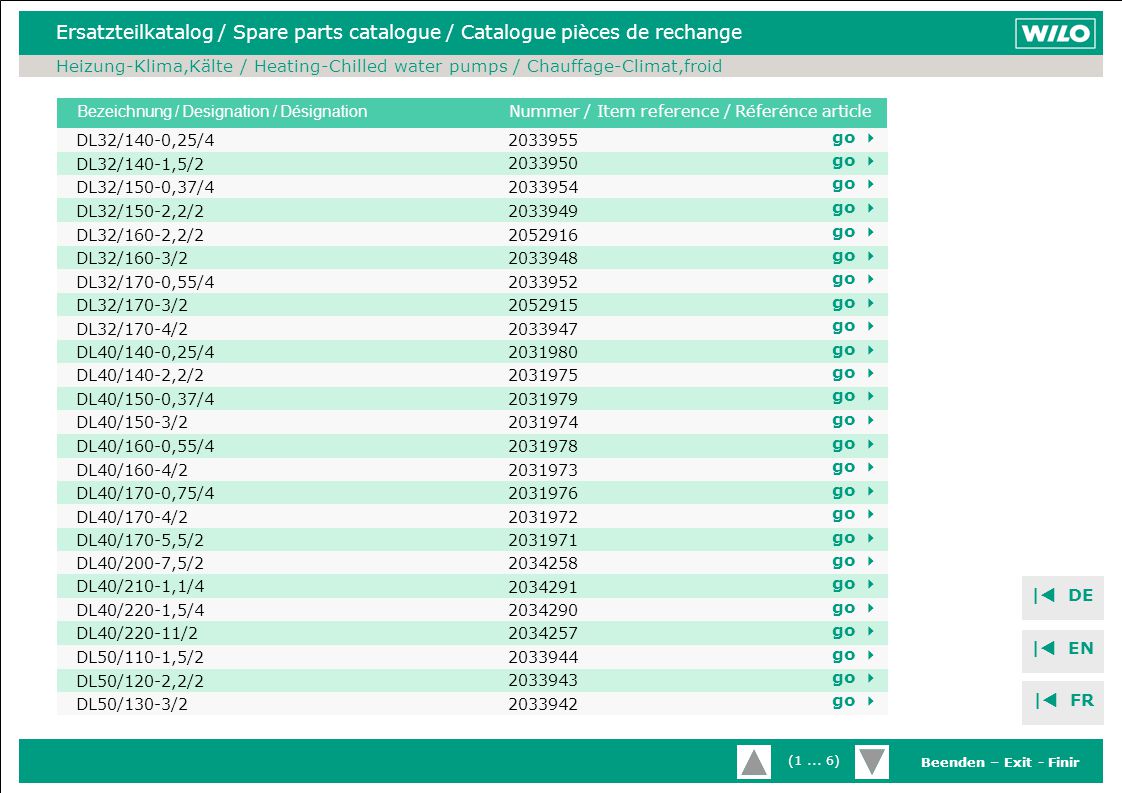Open go link for DL40/140-0,25/4
The image size is (1122, 793).
click(x=853, y=351)
